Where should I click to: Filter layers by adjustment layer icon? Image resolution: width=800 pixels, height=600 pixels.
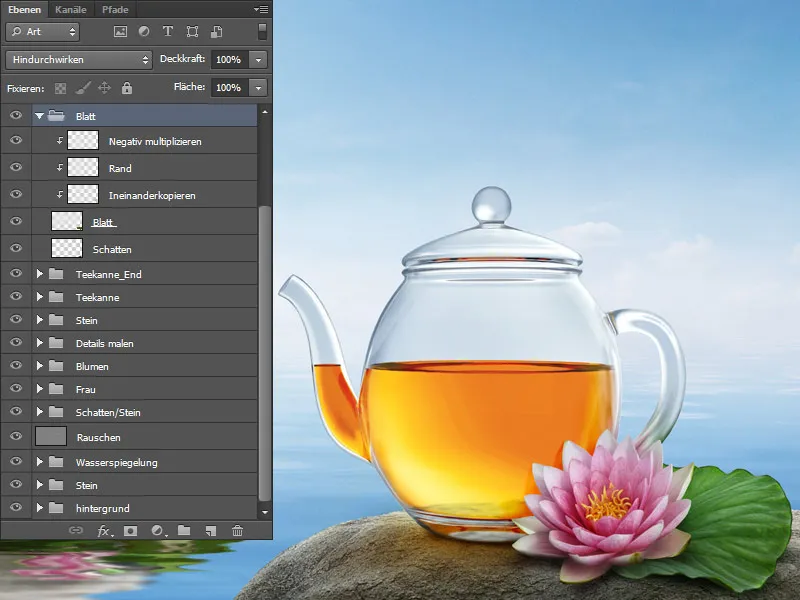pyautogui.click(x=144, y=32)
